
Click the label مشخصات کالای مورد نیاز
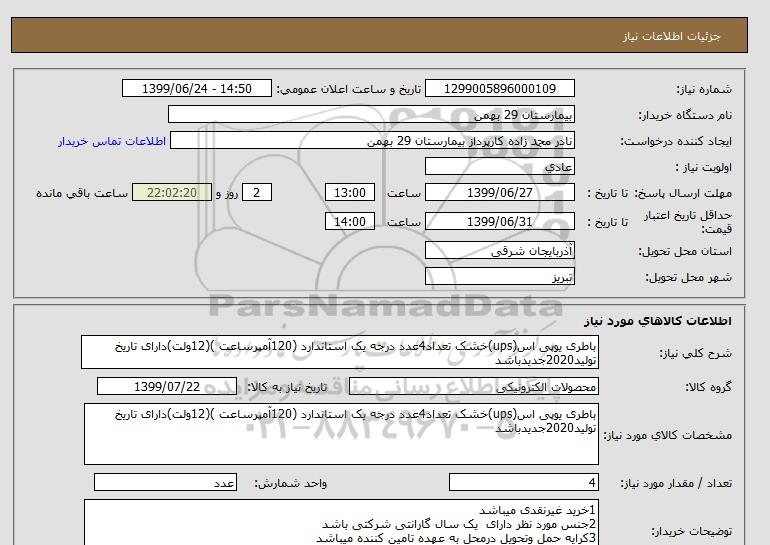click(x=667, y=435)
